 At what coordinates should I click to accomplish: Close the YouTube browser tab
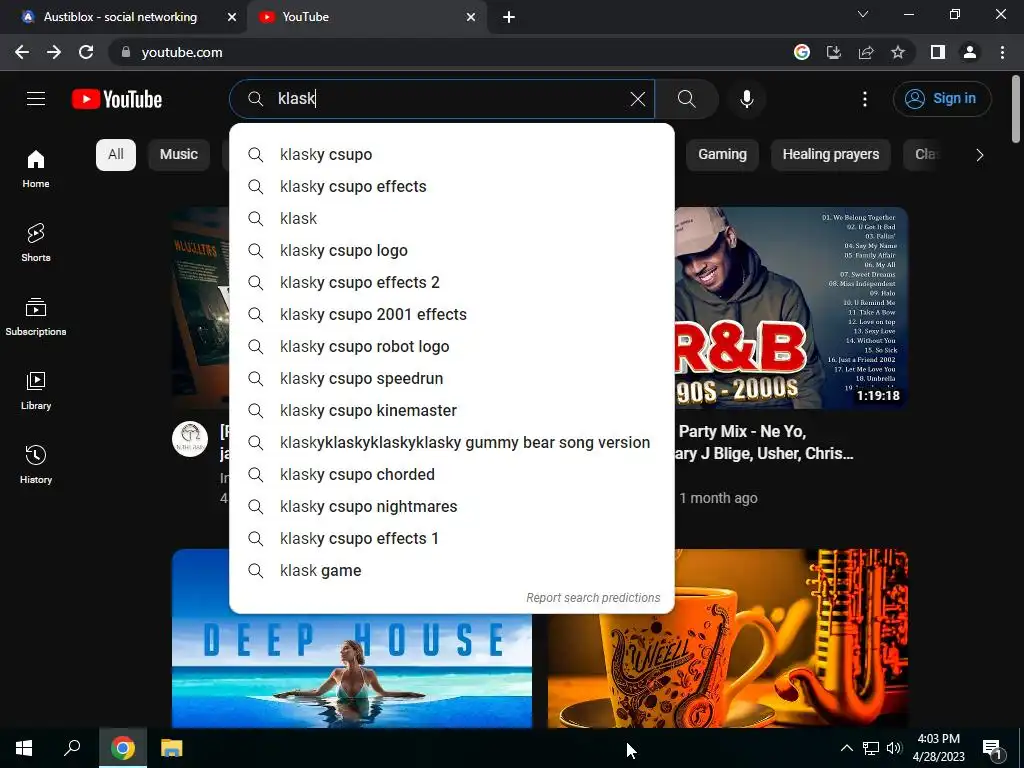pyautogui.click(x=471, y=17)
